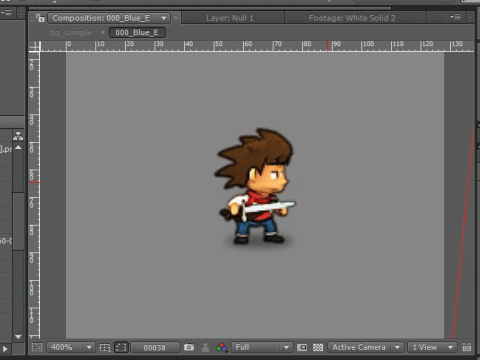Switch to the Layer: Null 1 tab
The image size is (480, 360).
point(230,18)
